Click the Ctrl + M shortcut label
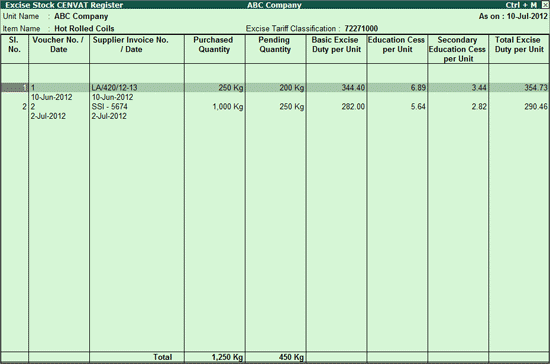550x364 pixels. click(x=521, y=5)
